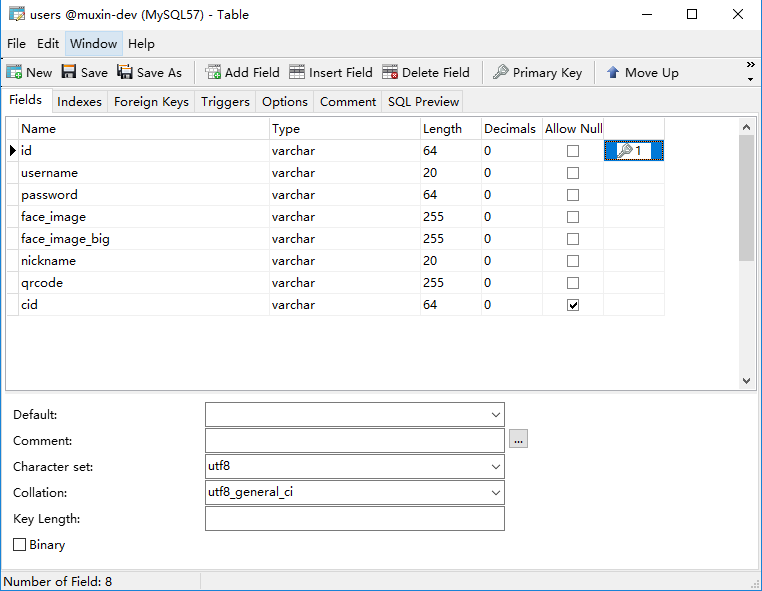Screen dimensions: 762x591
Task: Click the Type cell of the id row
Action: click(345, 151)
